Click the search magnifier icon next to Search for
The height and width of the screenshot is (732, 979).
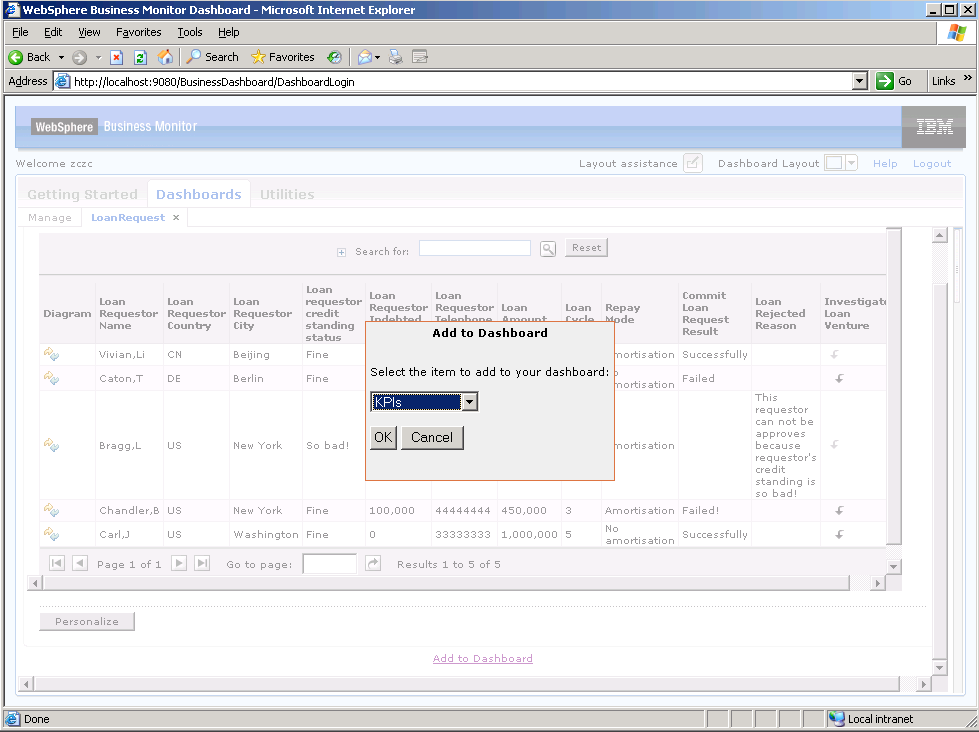click(548, 249)
